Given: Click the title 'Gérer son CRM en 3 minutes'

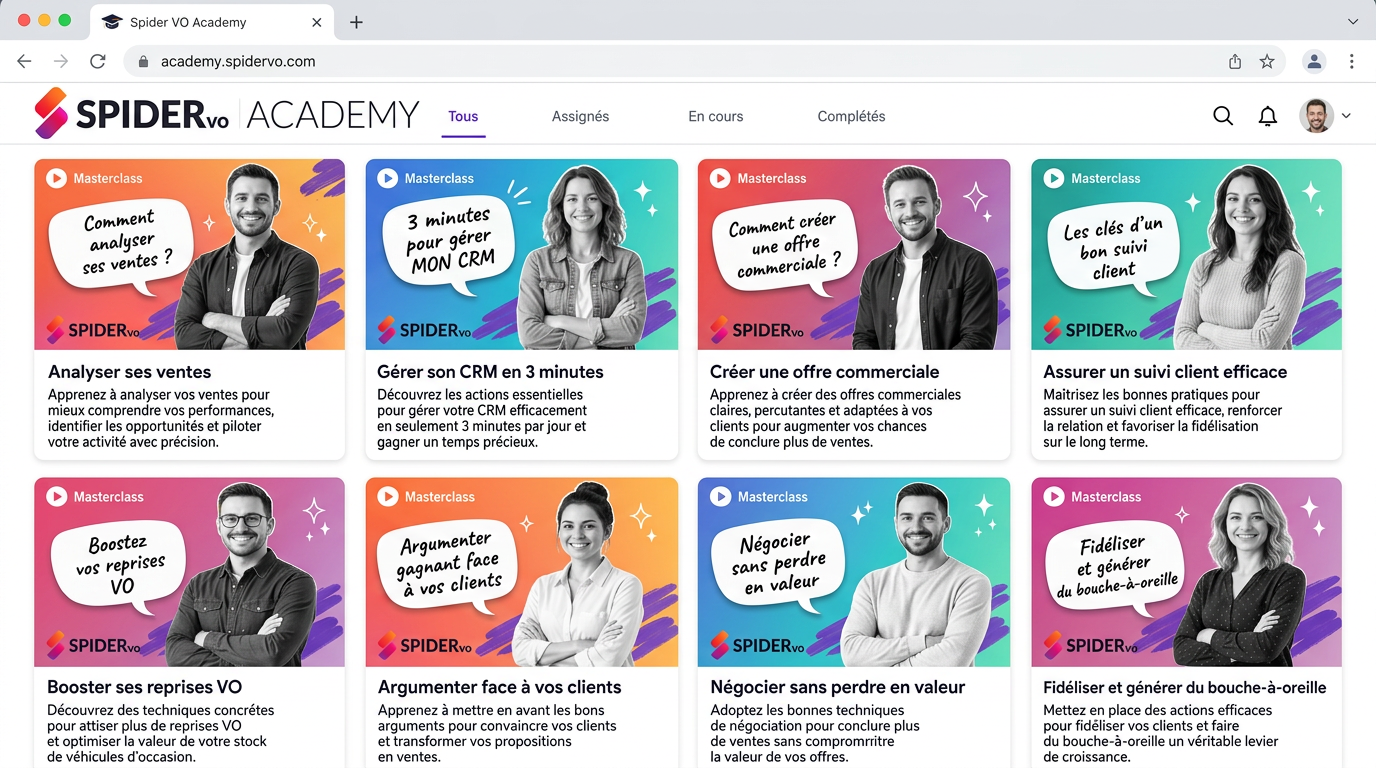Looking at the screenshot, I should (490, 372).
